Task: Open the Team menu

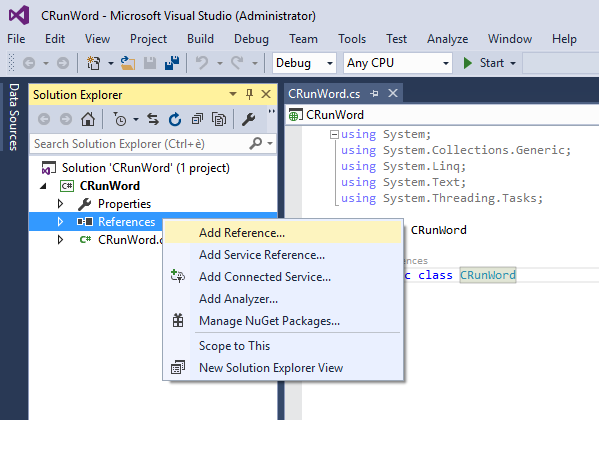Action: (303, 39)
